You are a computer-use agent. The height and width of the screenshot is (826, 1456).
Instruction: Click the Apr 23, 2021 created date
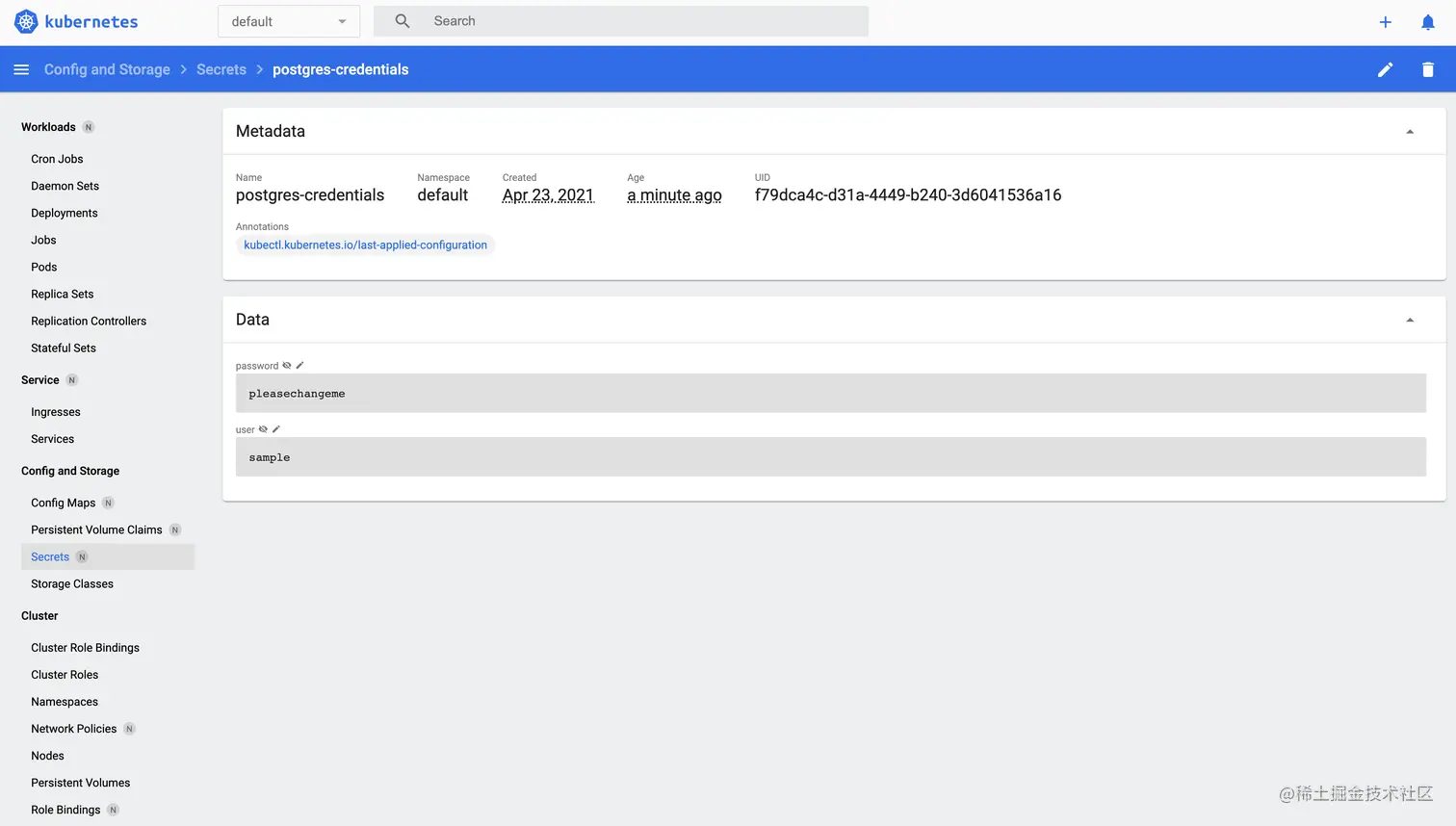coord(548,195)
